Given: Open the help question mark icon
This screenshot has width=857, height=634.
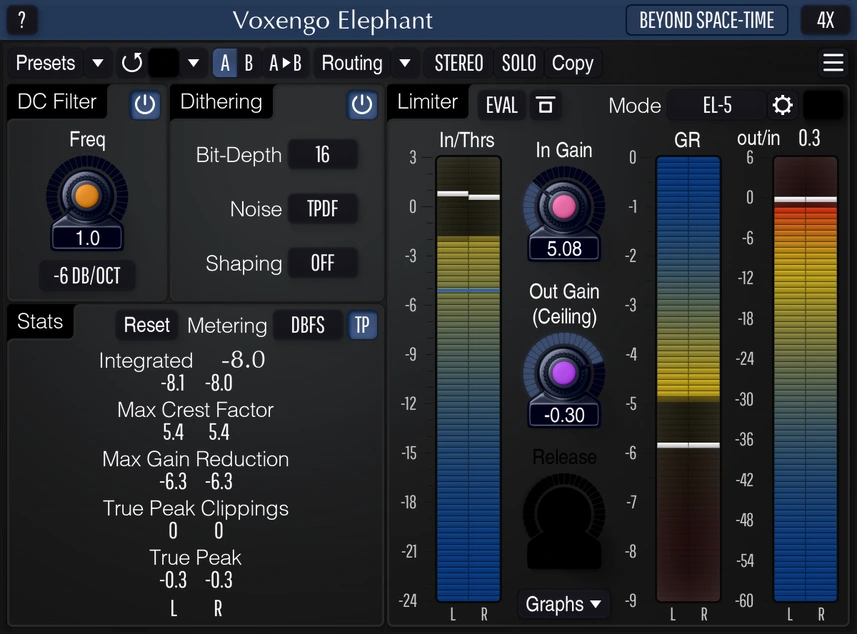Looking at the screenshot, I should tap(21, 20).
